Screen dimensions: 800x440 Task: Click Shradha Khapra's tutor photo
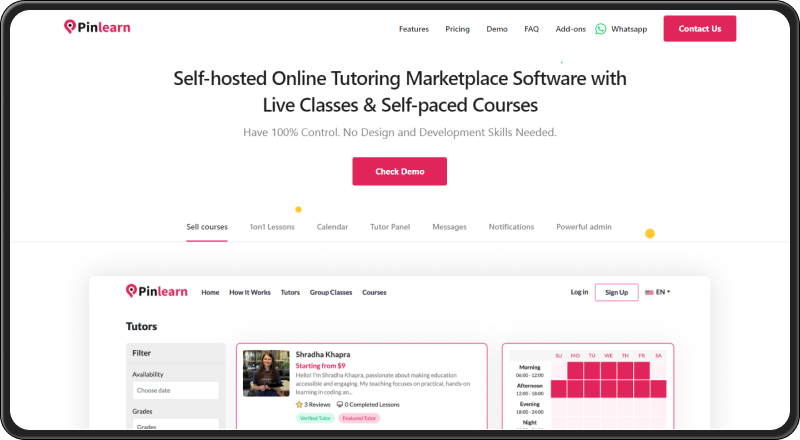point(266,373)
